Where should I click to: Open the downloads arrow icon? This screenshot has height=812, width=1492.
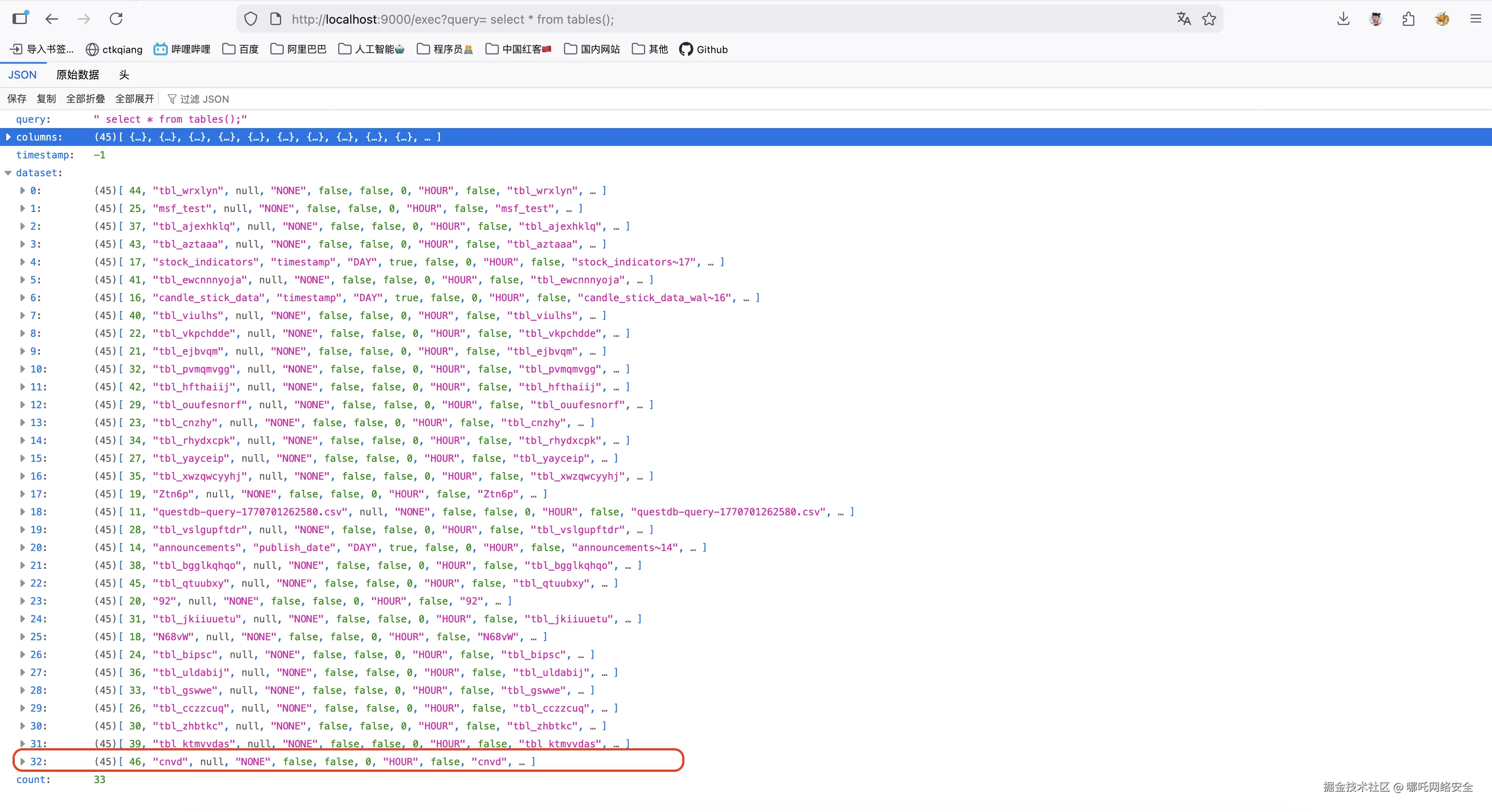coord(1343,19)
